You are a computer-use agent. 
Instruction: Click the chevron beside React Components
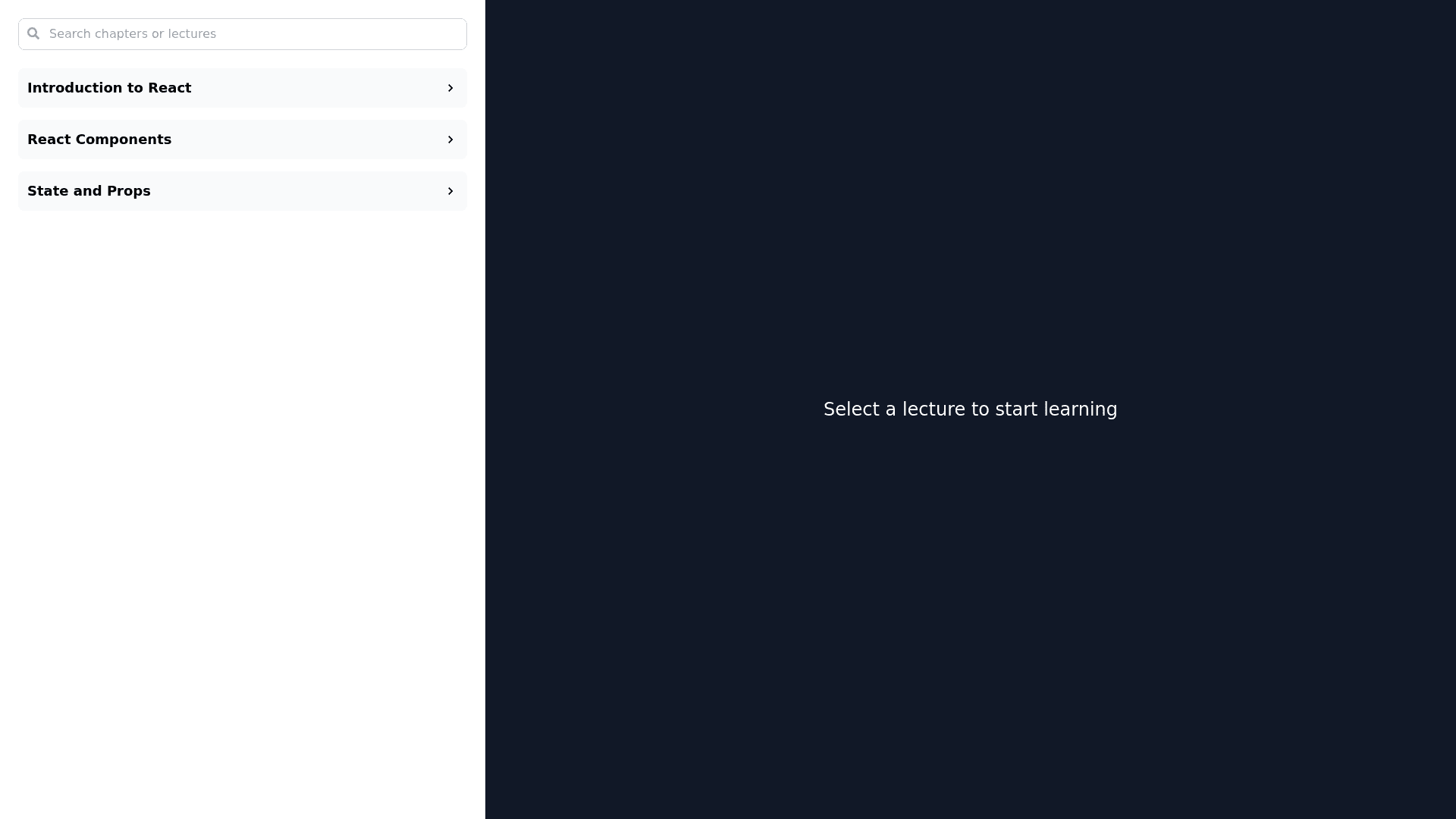click(450, 140)
